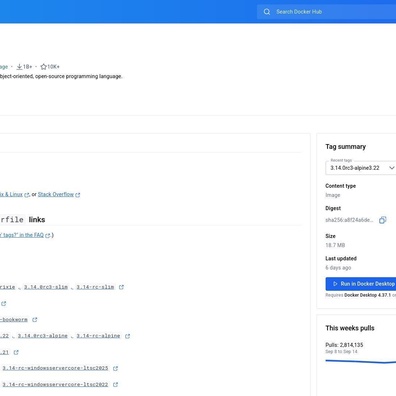
Task: Open the Stack Overflow link
Action: tap(56, 194)
